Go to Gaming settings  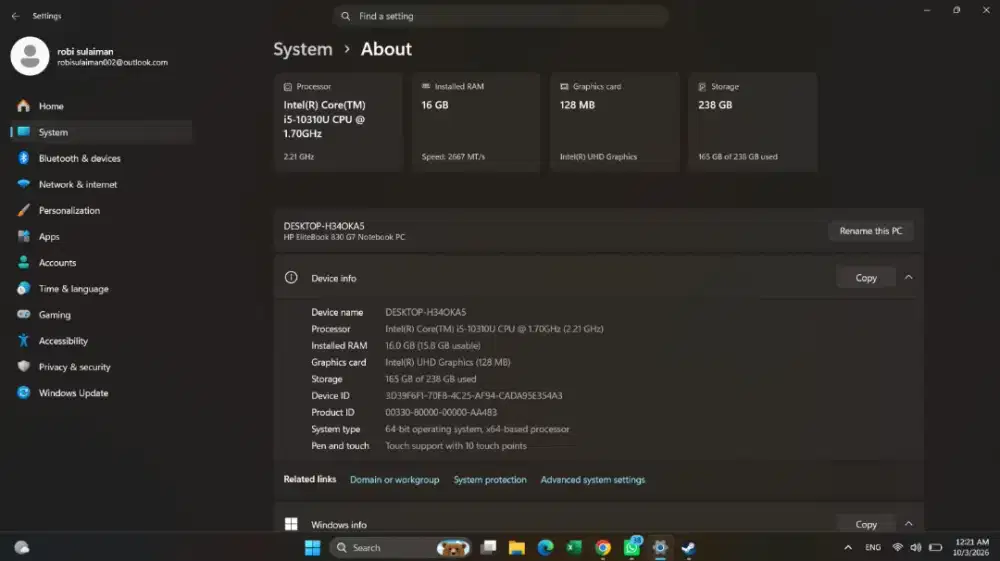click(x=102, y=315)
